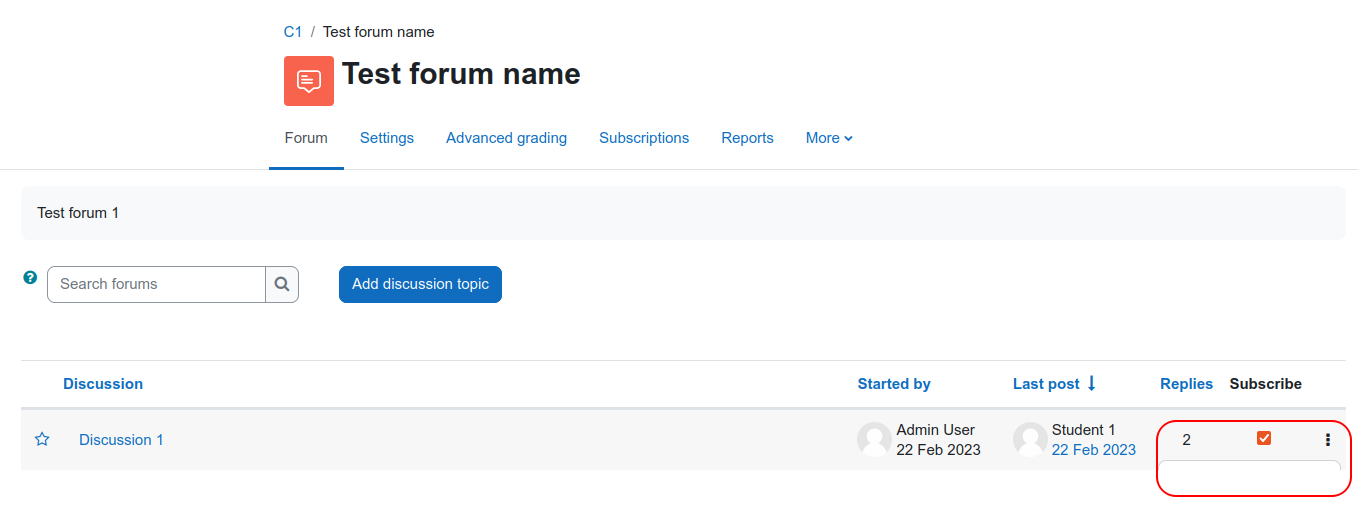Open the Discussion 1 link
Screen dimensions: 1358x505
click(121, 440)
